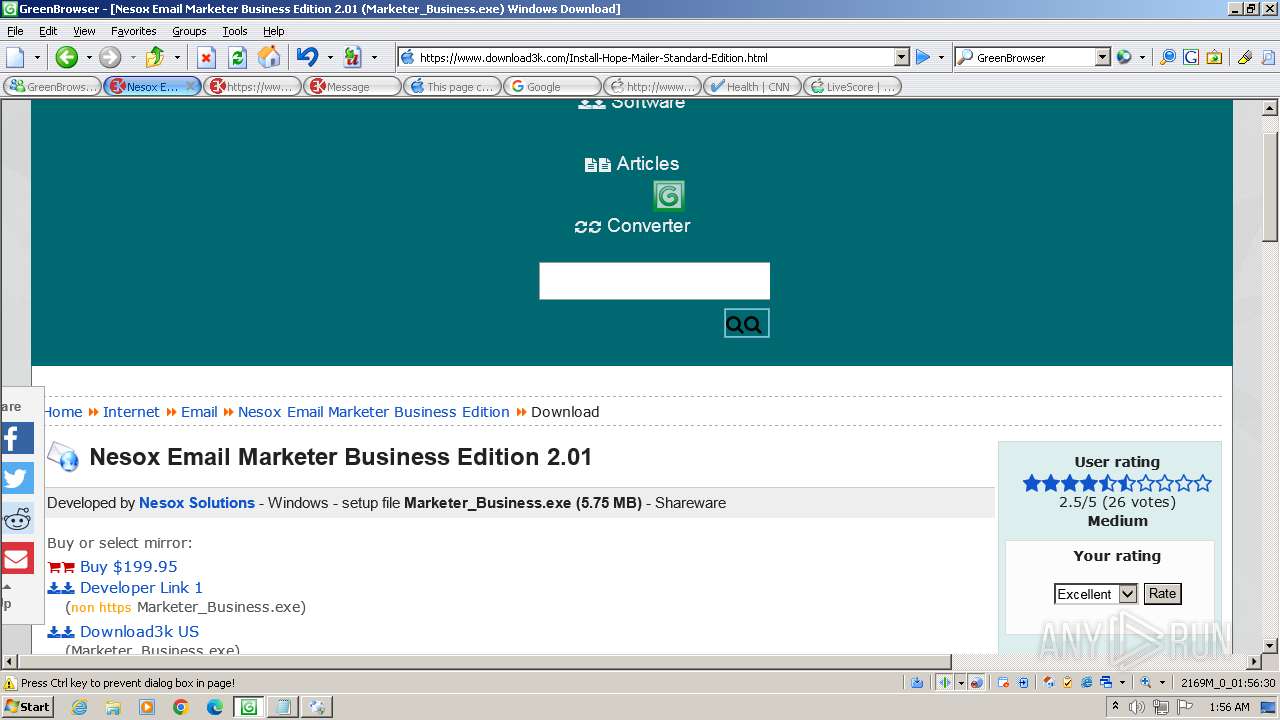Screen dimensions: 1280x720
Task: Open the Buy $199.95 link
Action: pos(128,566)
